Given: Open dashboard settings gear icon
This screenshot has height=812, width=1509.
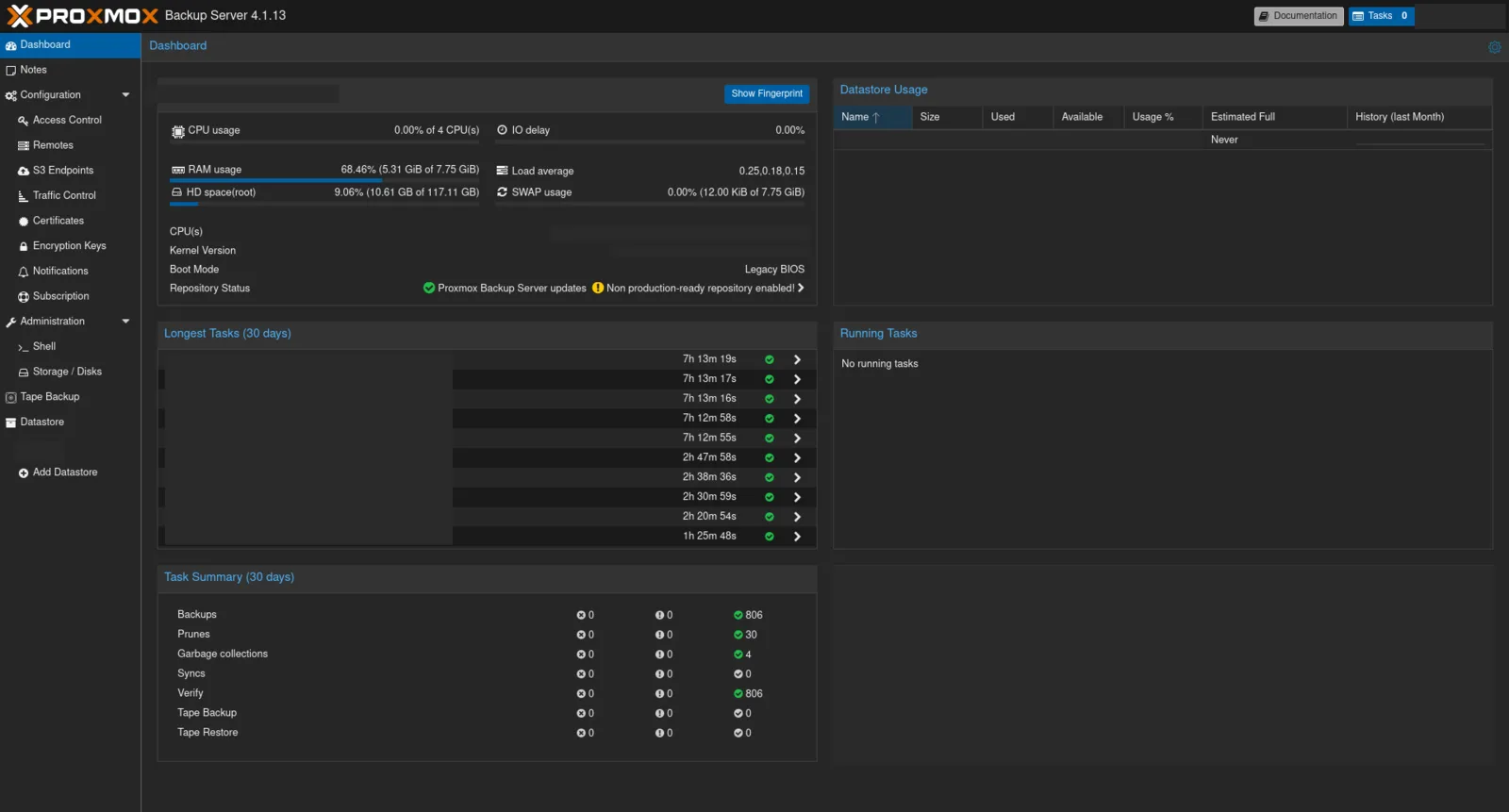Looking at the screenshot, I should click(x=1495, y=47).
